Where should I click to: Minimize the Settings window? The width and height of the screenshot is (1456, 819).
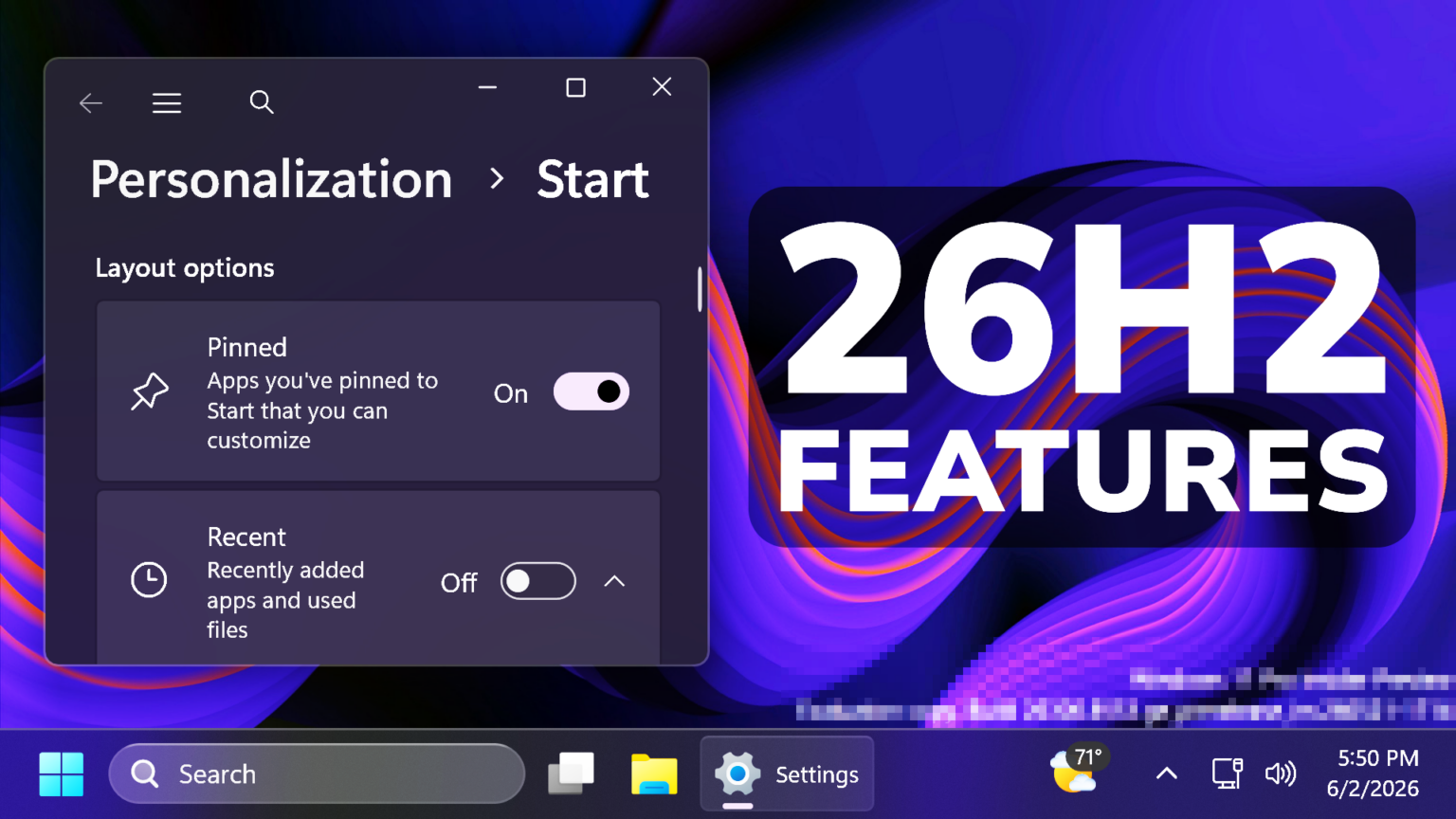point(488,87)
